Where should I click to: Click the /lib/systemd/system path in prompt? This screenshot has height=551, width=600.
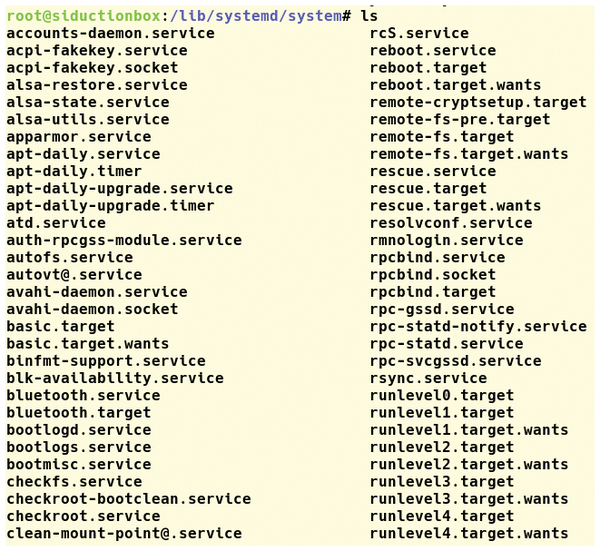click(256, 16)
